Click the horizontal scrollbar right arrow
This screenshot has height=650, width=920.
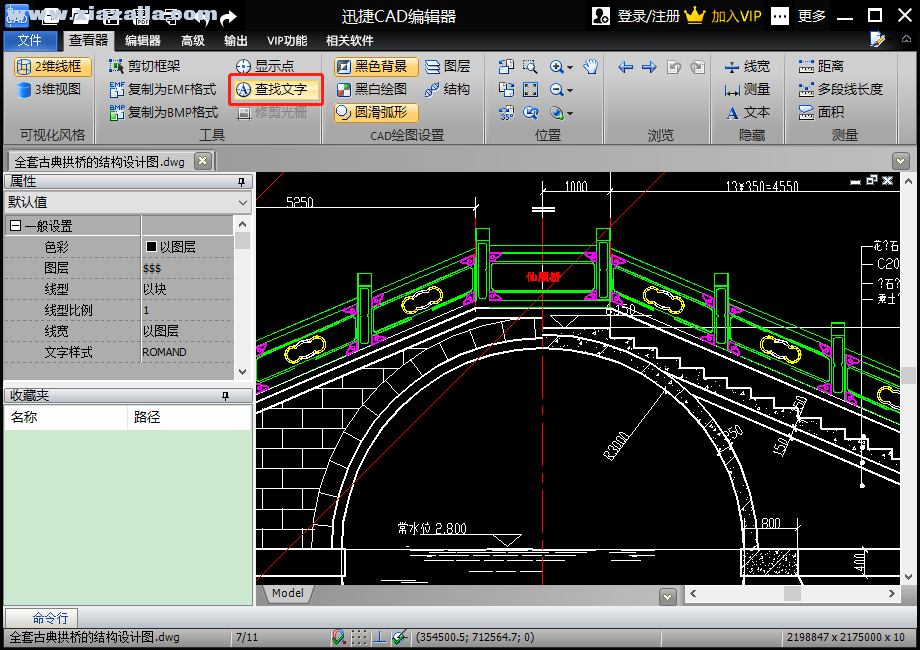click(891, 593)
